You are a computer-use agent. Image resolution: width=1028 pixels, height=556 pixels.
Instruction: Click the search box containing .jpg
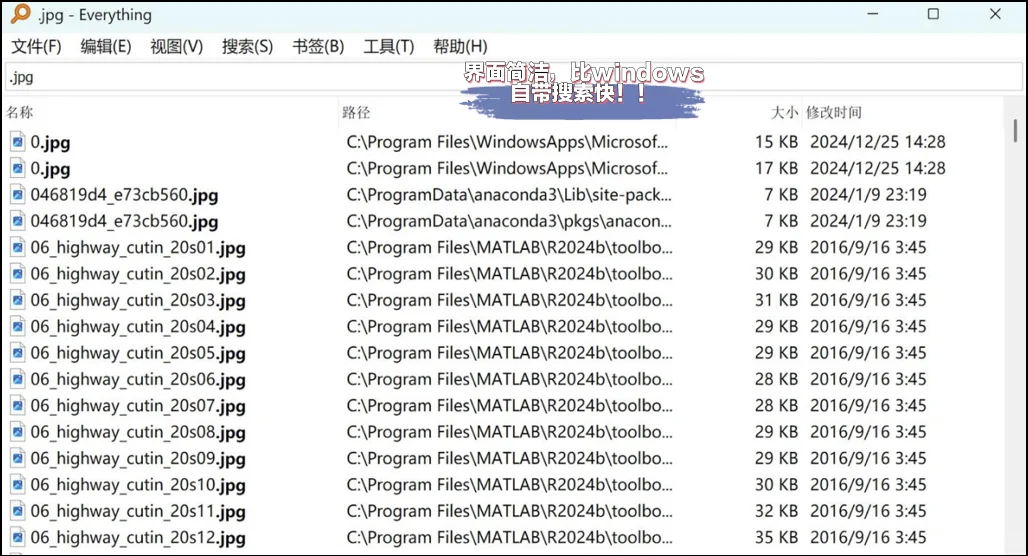tap(514, 77)
